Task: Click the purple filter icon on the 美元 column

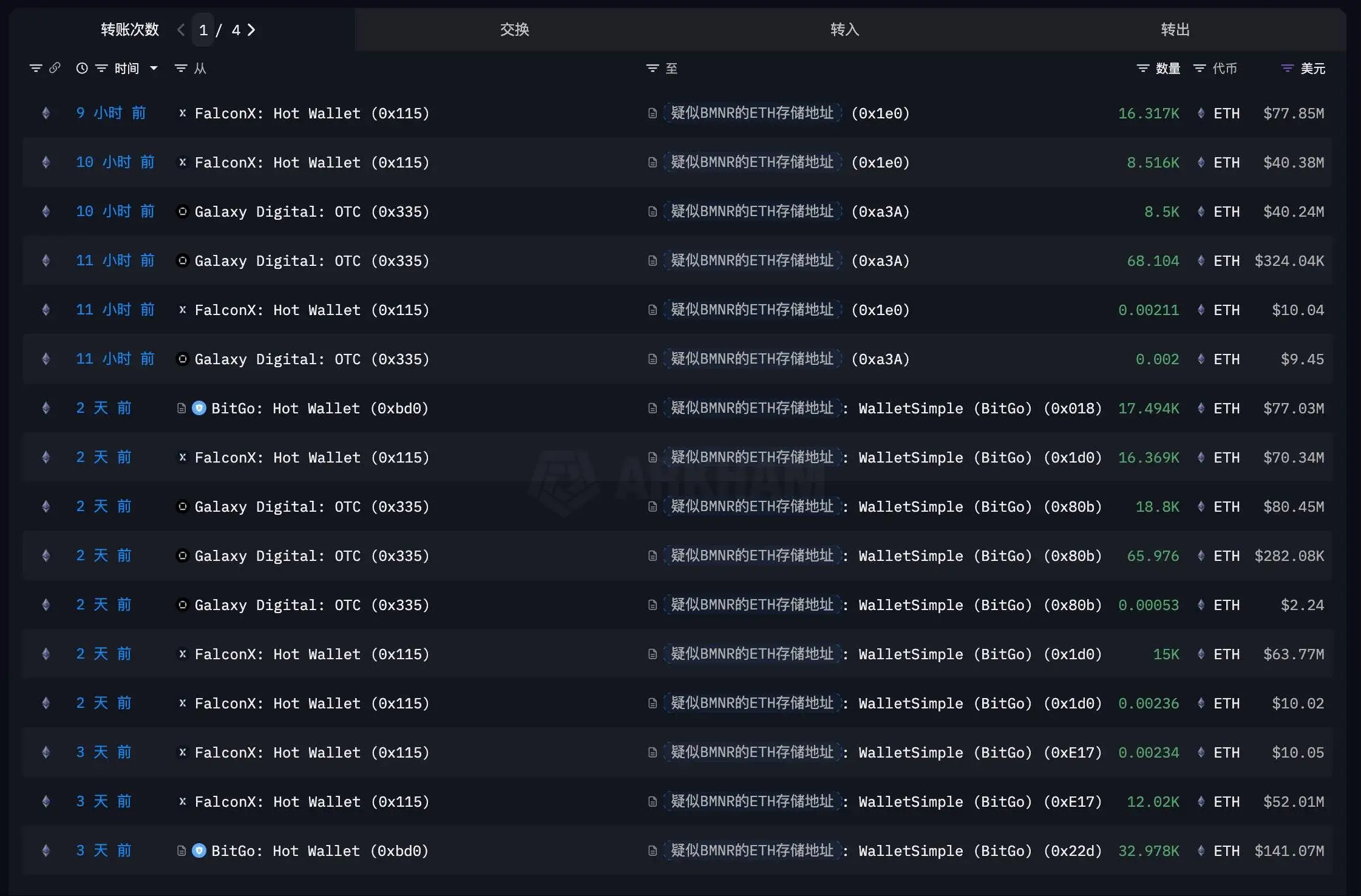Action: pos(1286,68)
